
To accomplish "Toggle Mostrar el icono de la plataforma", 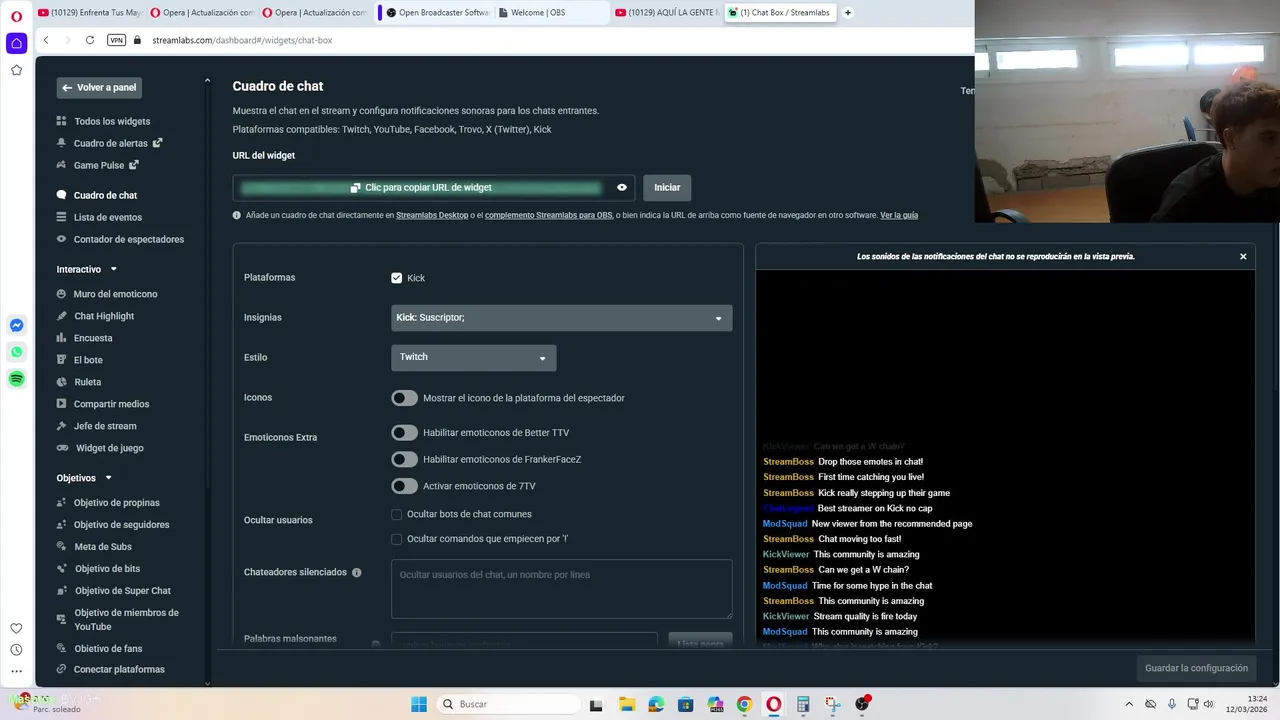I will pyautogui.click(x=404, y=398).
